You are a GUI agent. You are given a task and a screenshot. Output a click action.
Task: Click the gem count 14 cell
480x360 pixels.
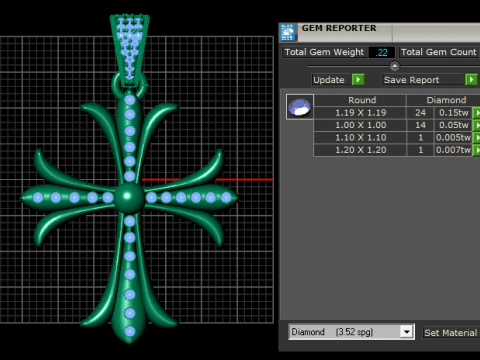click(x=420, y=125)
